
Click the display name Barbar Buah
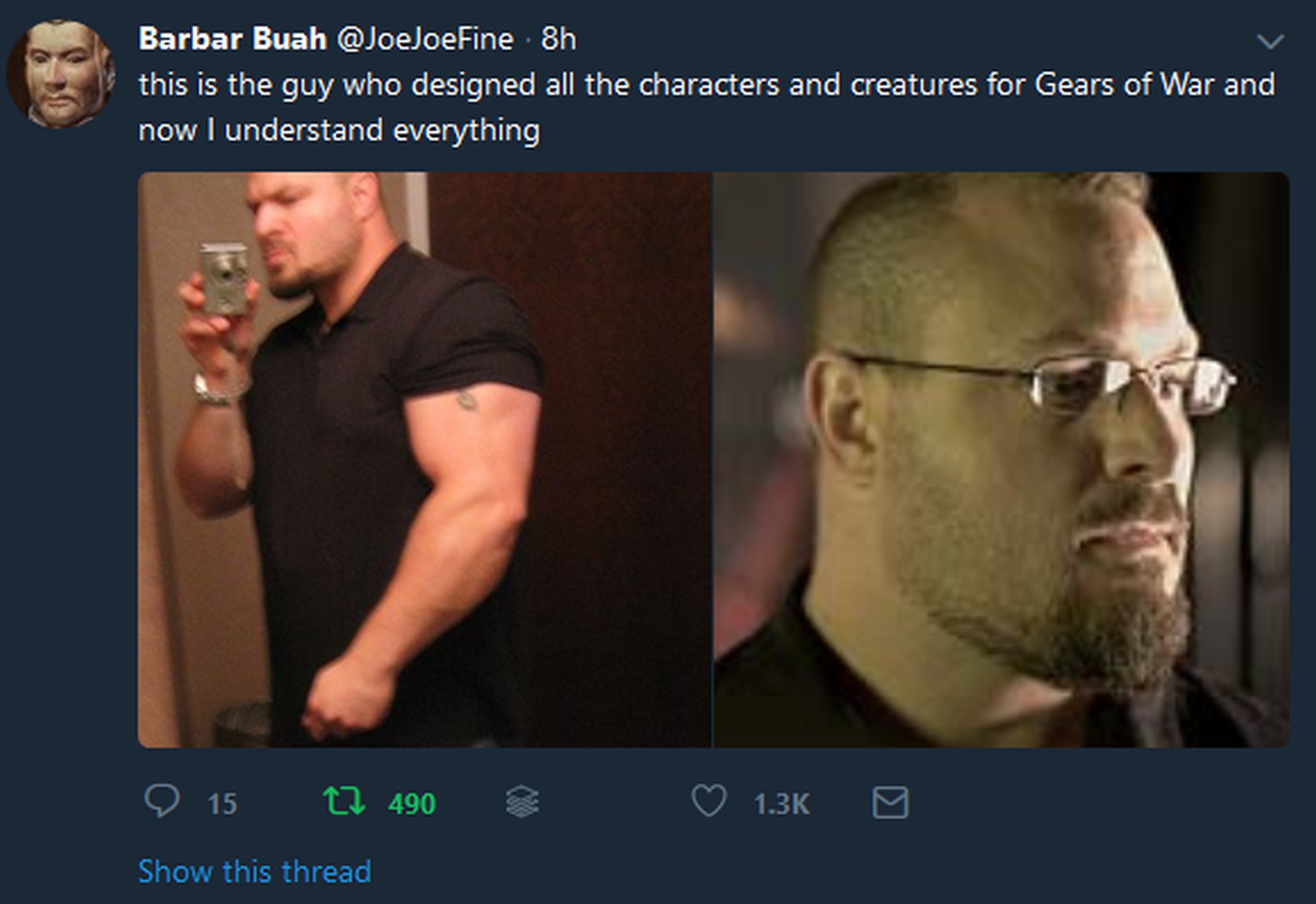point(232,39)
